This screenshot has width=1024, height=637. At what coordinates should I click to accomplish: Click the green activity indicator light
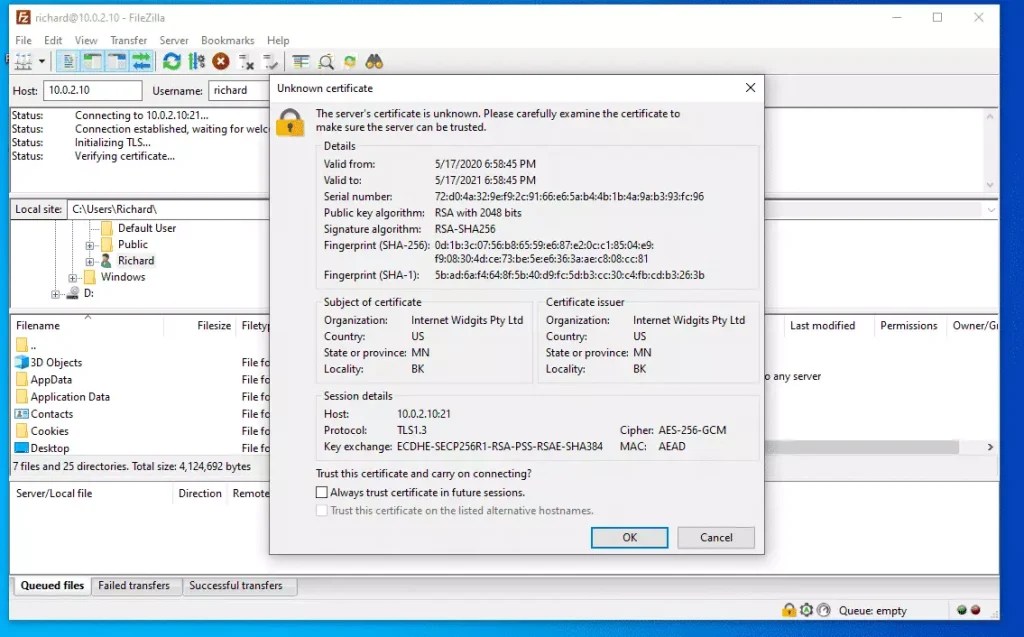click(961, 610)
